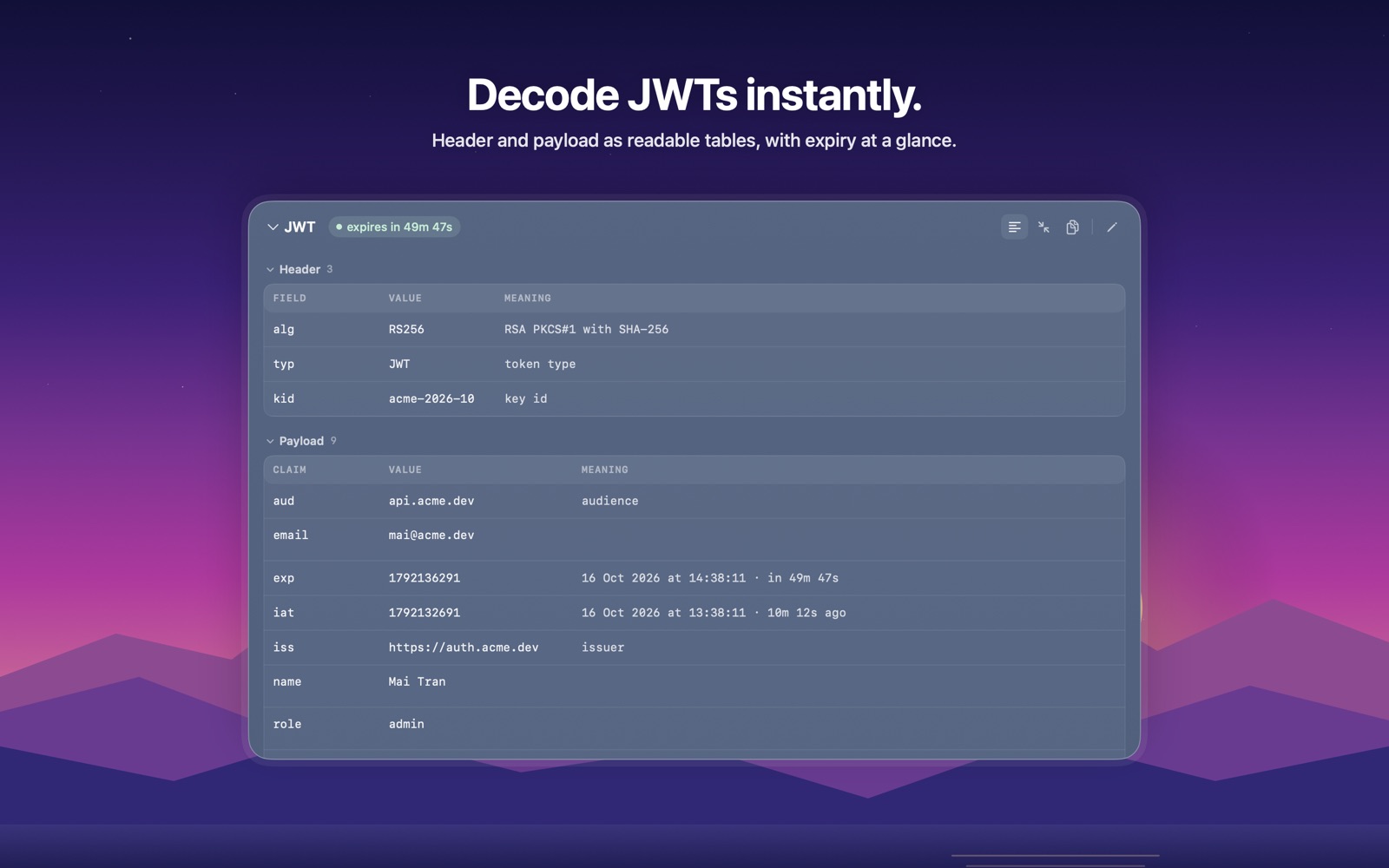Collapse the JWT panel chevron
Image resolution: width=1389 pixels, height=868 pixels.
[x=273, y=227]
